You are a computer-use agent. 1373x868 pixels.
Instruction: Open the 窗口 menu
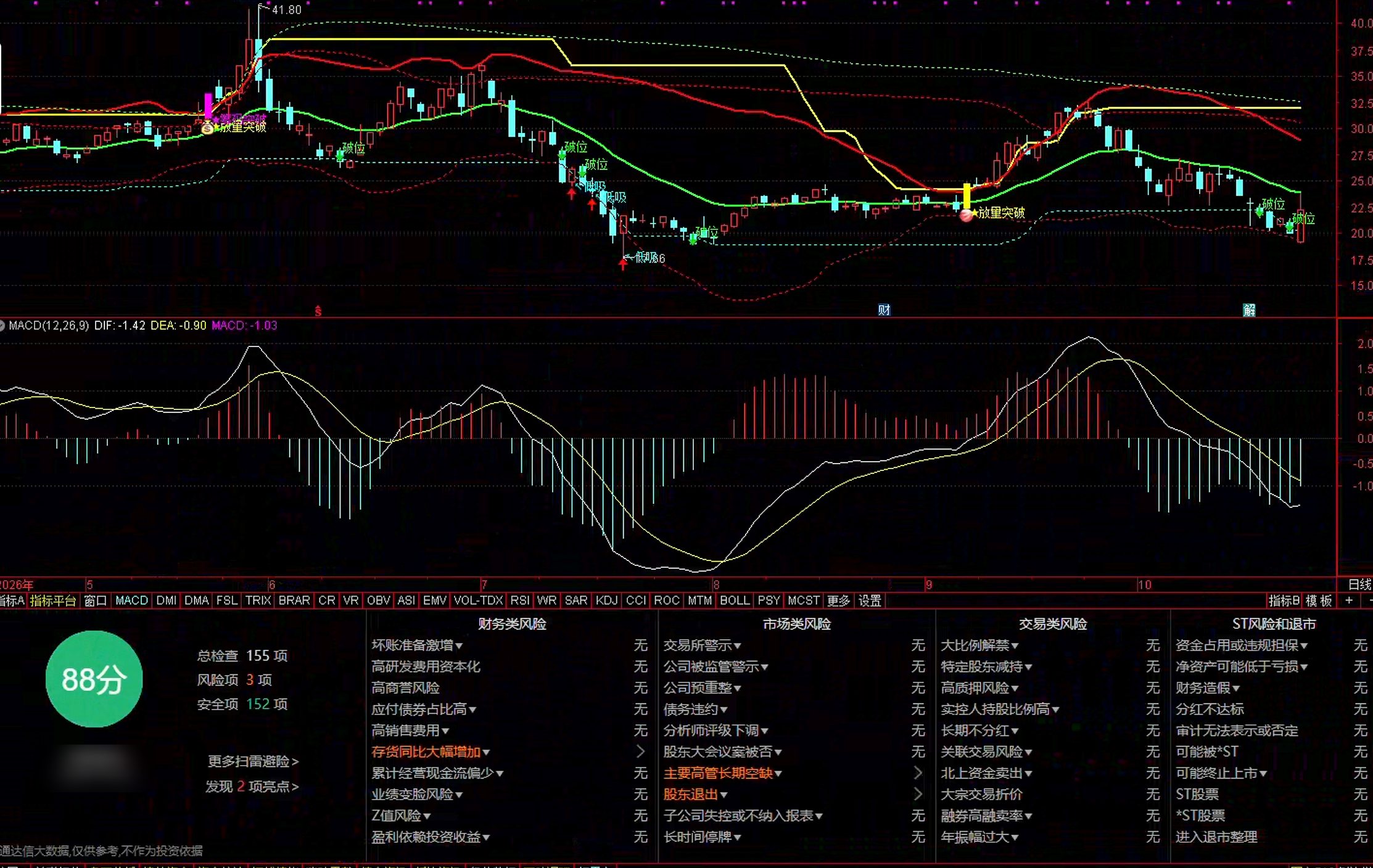95,600
